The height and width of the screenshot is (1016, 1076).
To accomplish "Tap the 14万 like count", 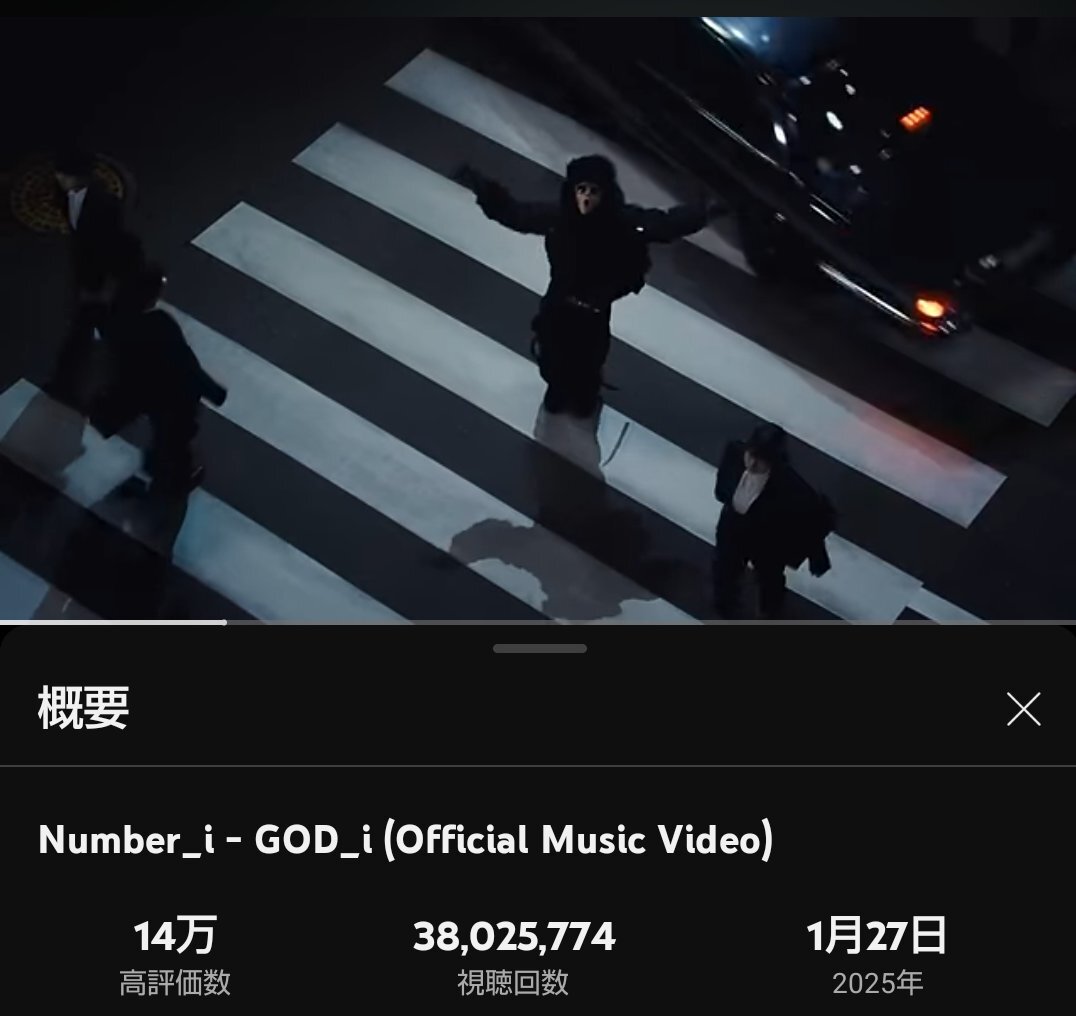I will (174, 936).
